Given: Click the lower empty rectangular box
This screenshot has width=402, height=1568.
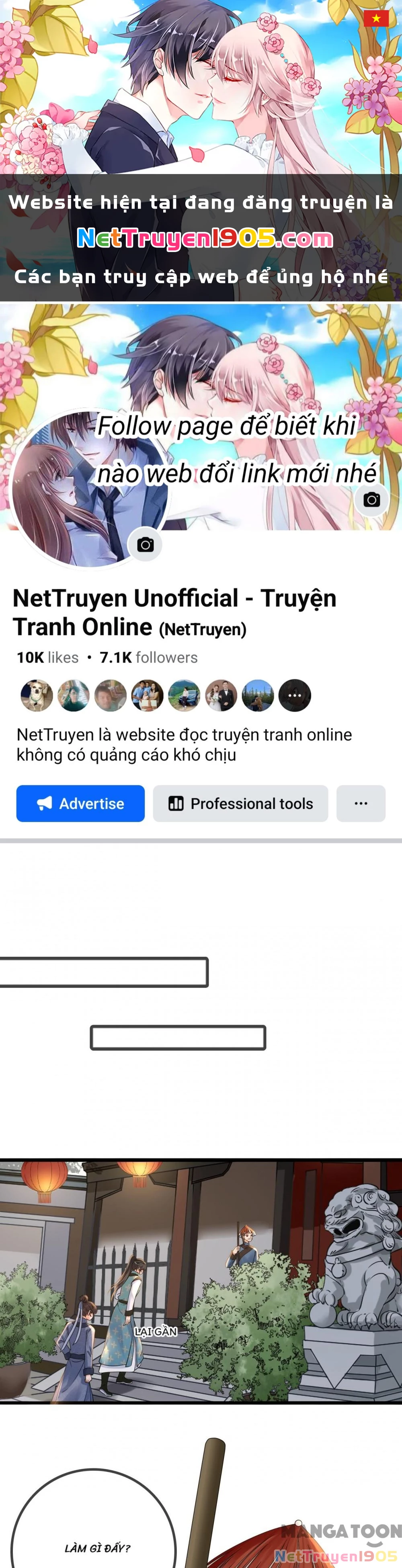Looking at the screenshot, I should tap(178, 1037).
